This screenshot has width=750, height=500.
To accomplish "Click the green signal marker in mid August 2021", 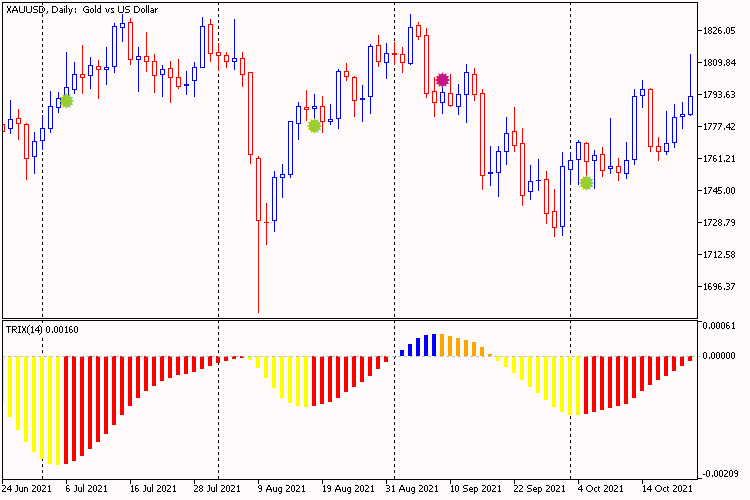I will (314, 126).
